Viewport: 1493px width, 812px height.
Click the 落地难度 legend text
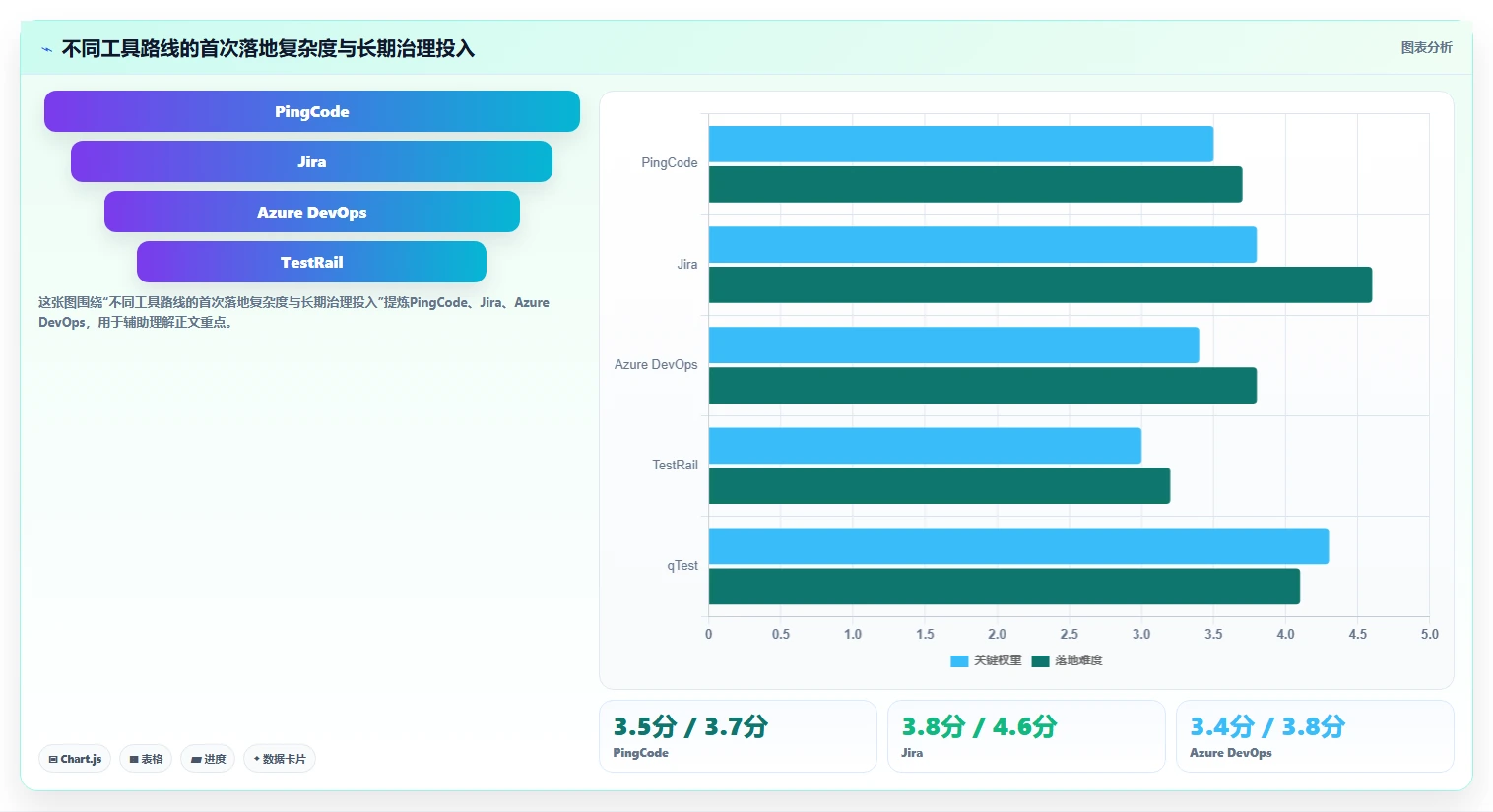click(1078, 661)
